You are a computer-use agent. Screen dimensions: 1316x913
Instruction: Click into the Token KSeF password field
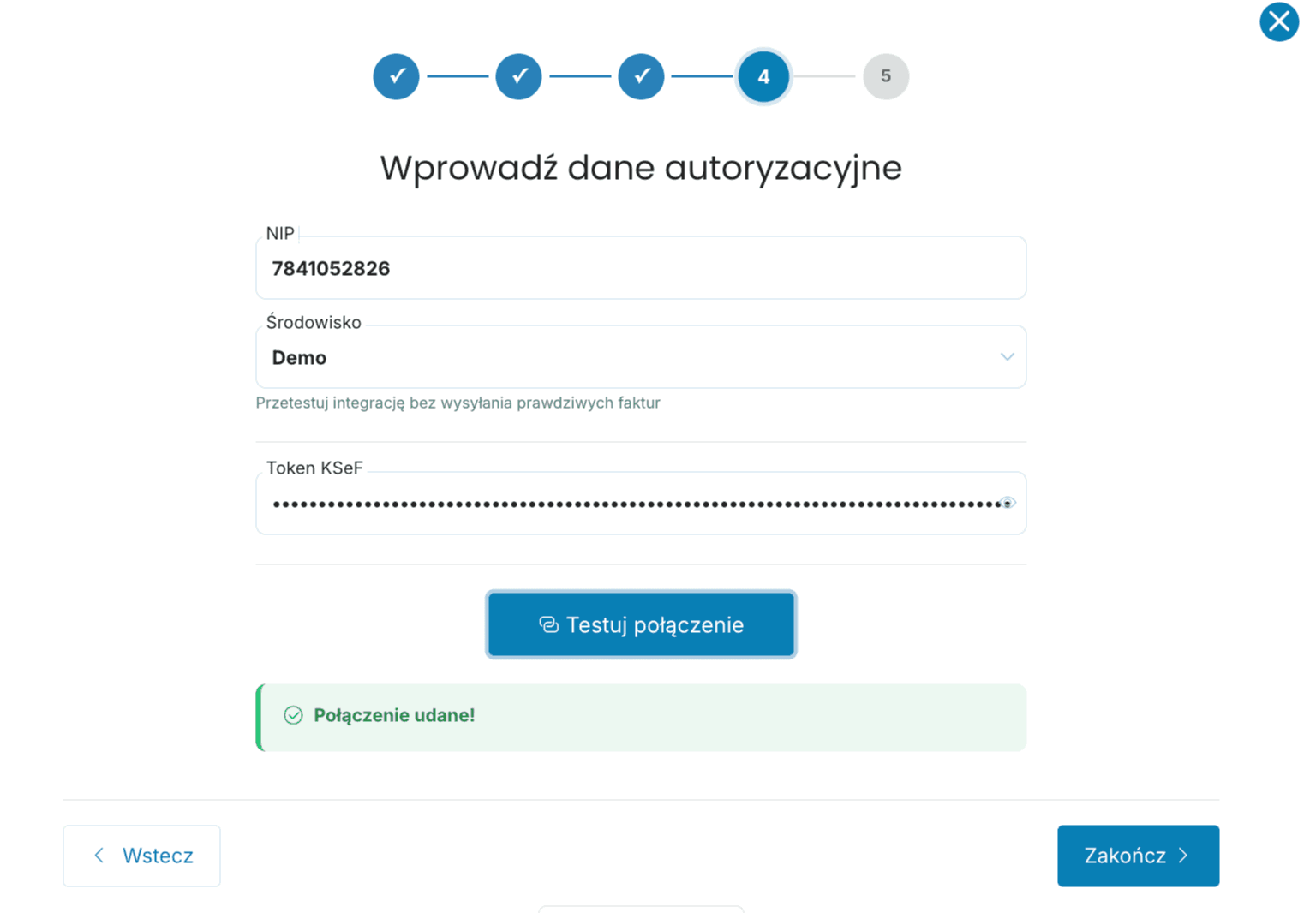pyautogui.click(x=625, y=504)
